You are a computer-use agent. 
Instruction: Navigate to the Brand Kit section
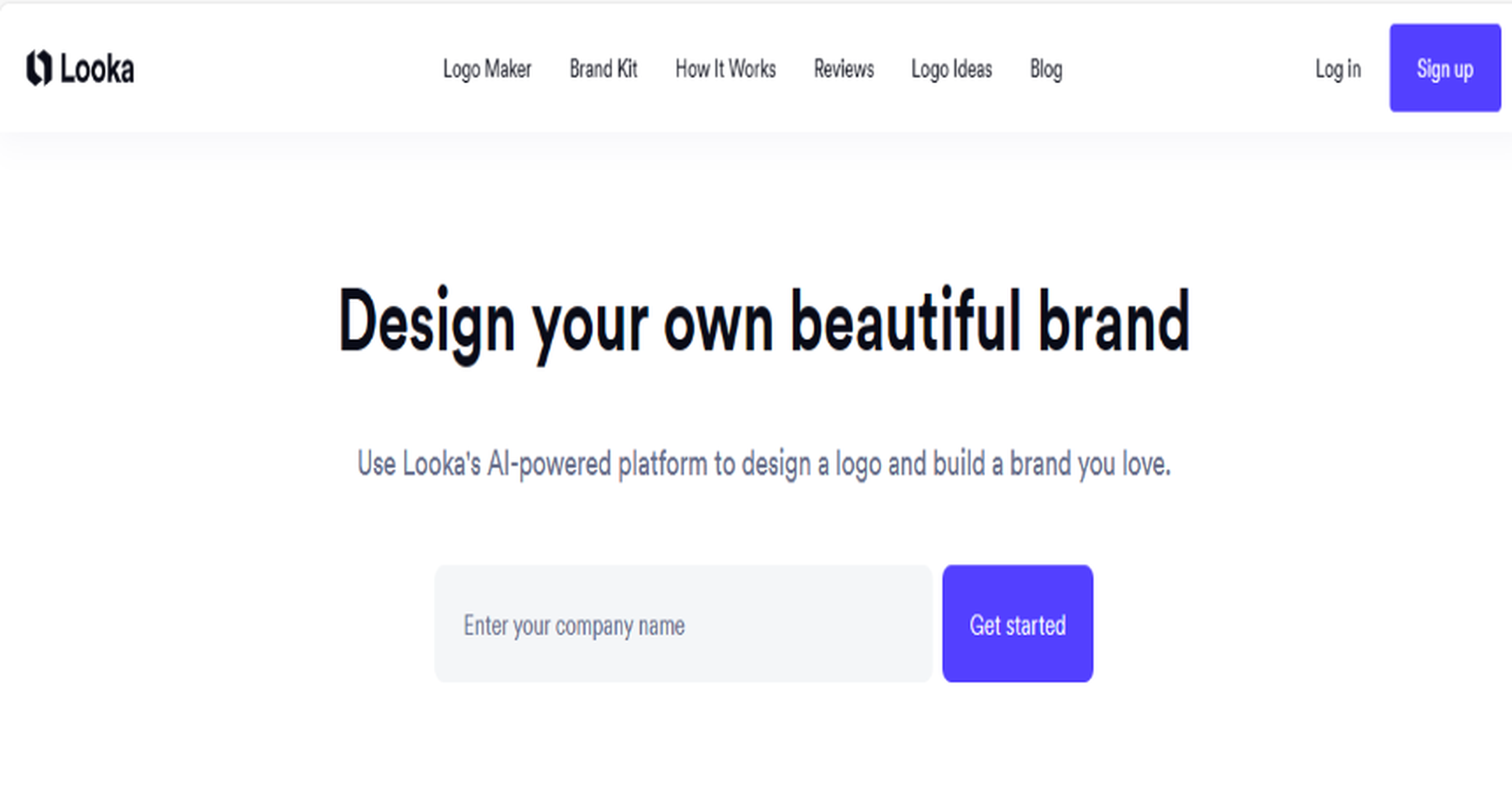[x=604, y=69]
